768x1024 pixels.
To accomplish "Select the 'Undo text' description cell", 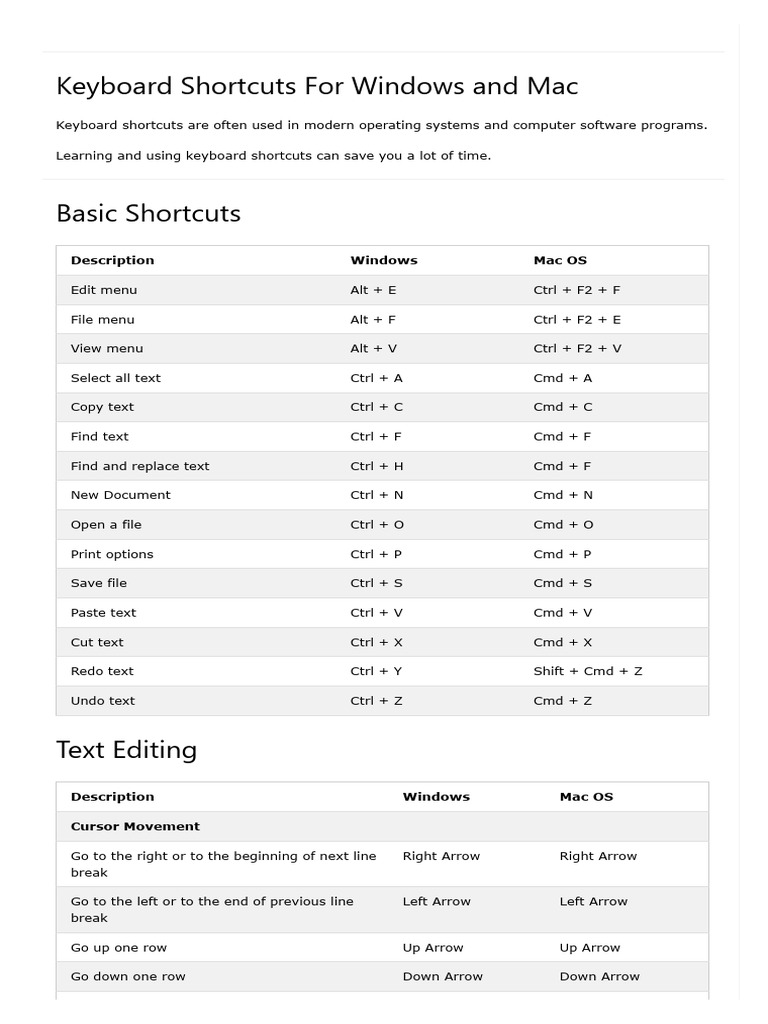I will point(102,701).
